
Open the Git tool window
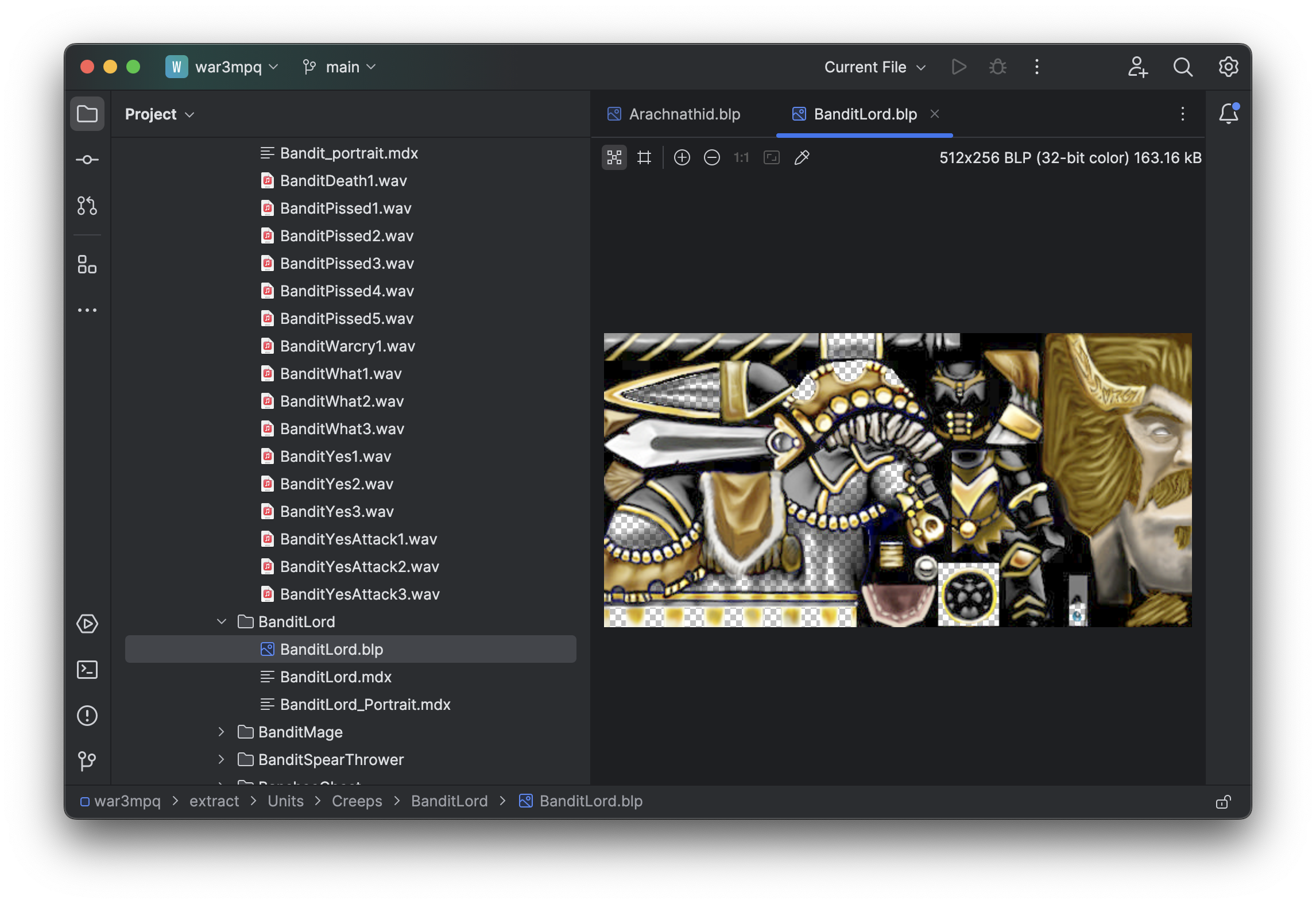point(87,762)
